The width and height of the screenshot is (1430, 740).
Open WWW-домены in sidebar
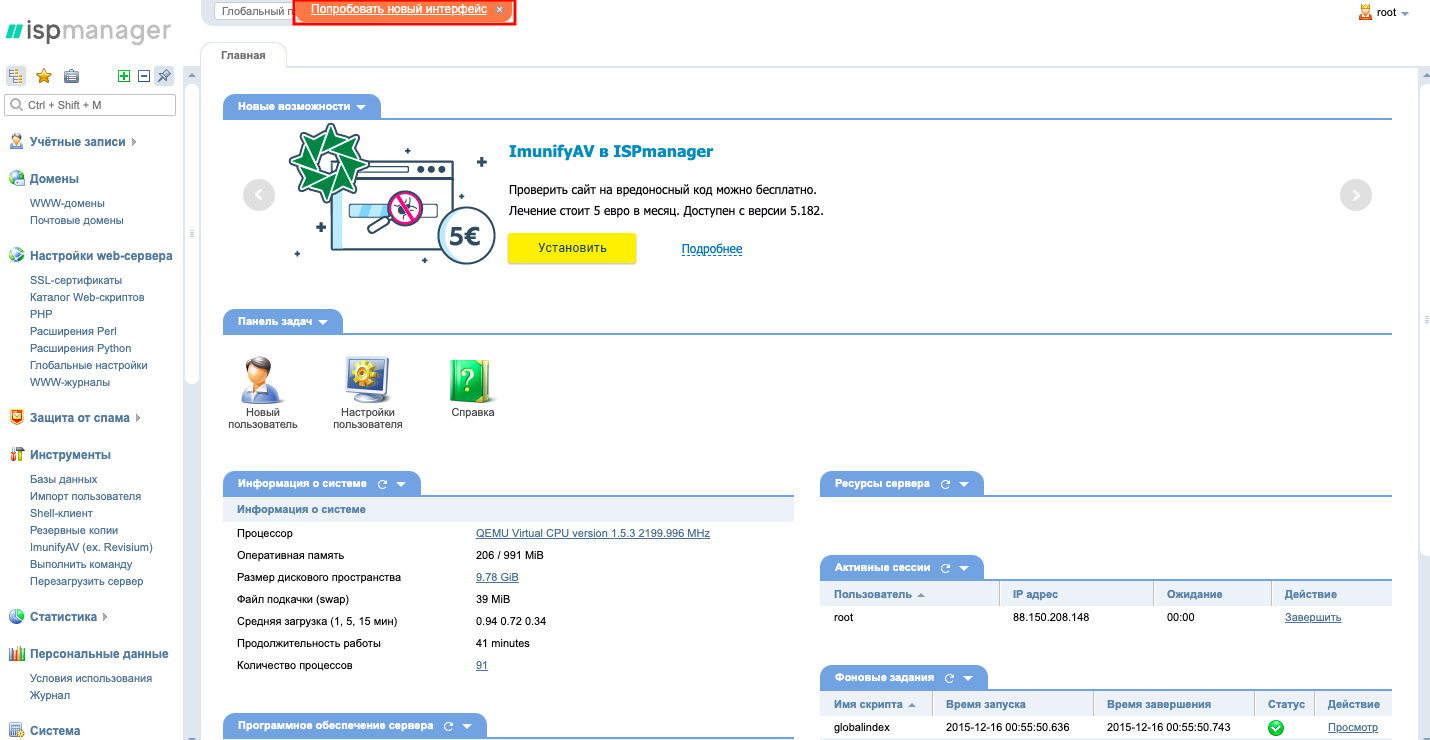pos(67,203)
